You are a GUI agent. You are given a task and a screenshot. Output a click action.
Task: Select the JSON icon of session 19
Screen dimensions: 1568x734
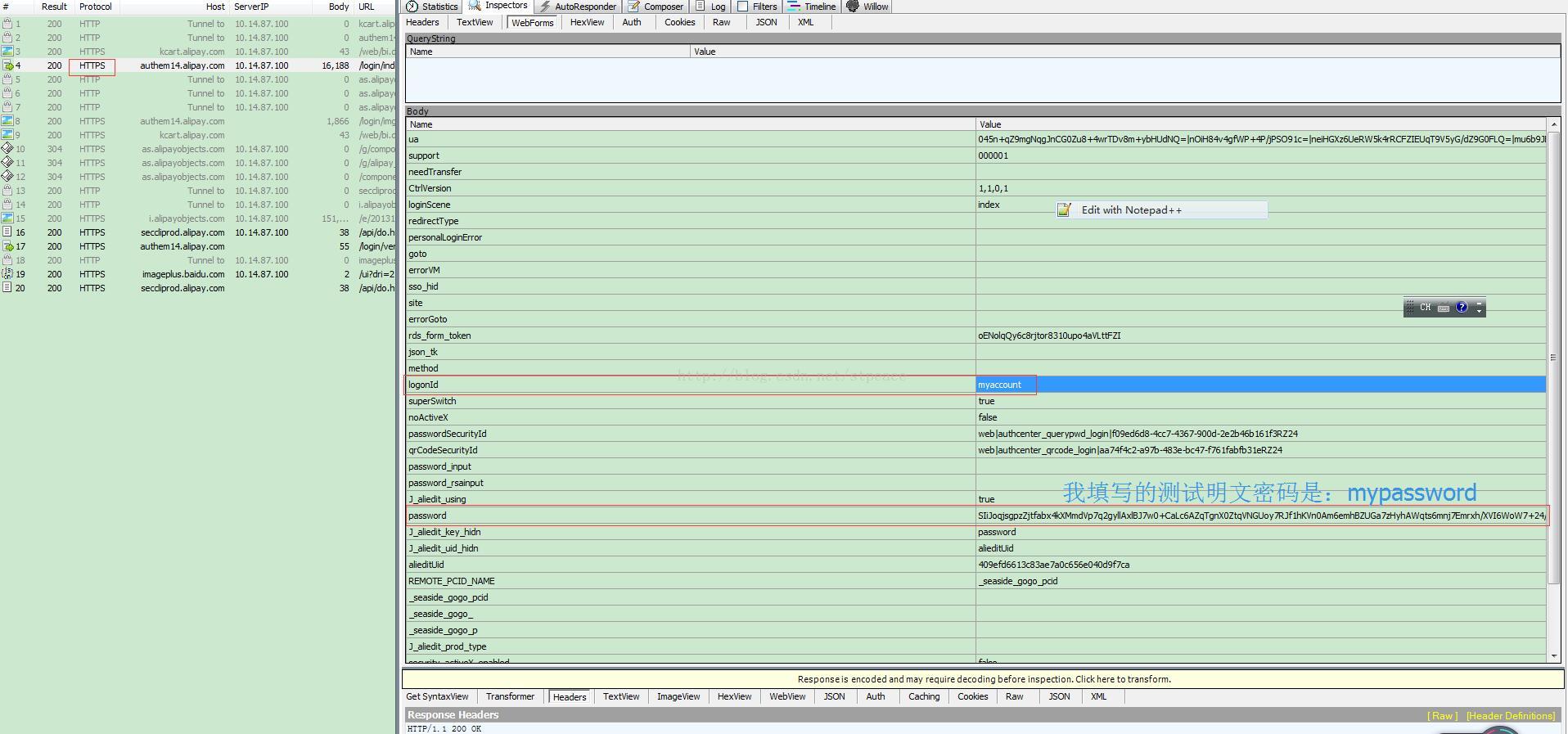click(7, 274)
